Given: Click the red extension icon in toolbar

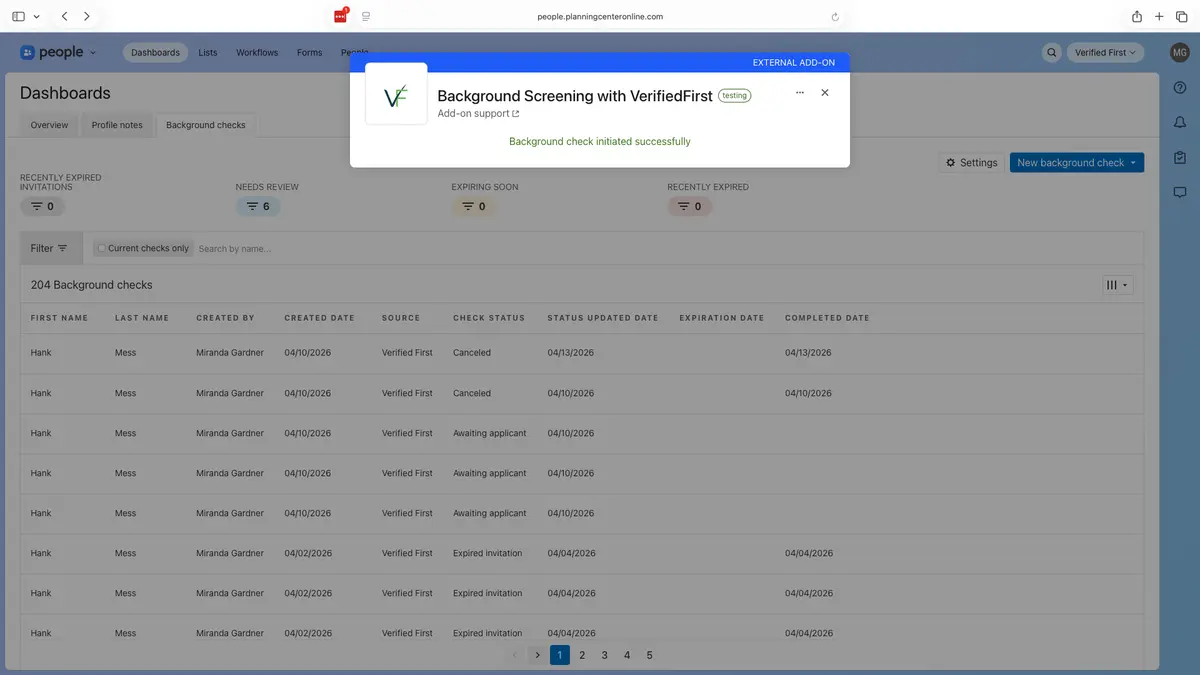Looking at the screenshot, I should pyautogui.click(x=340, y=16).
